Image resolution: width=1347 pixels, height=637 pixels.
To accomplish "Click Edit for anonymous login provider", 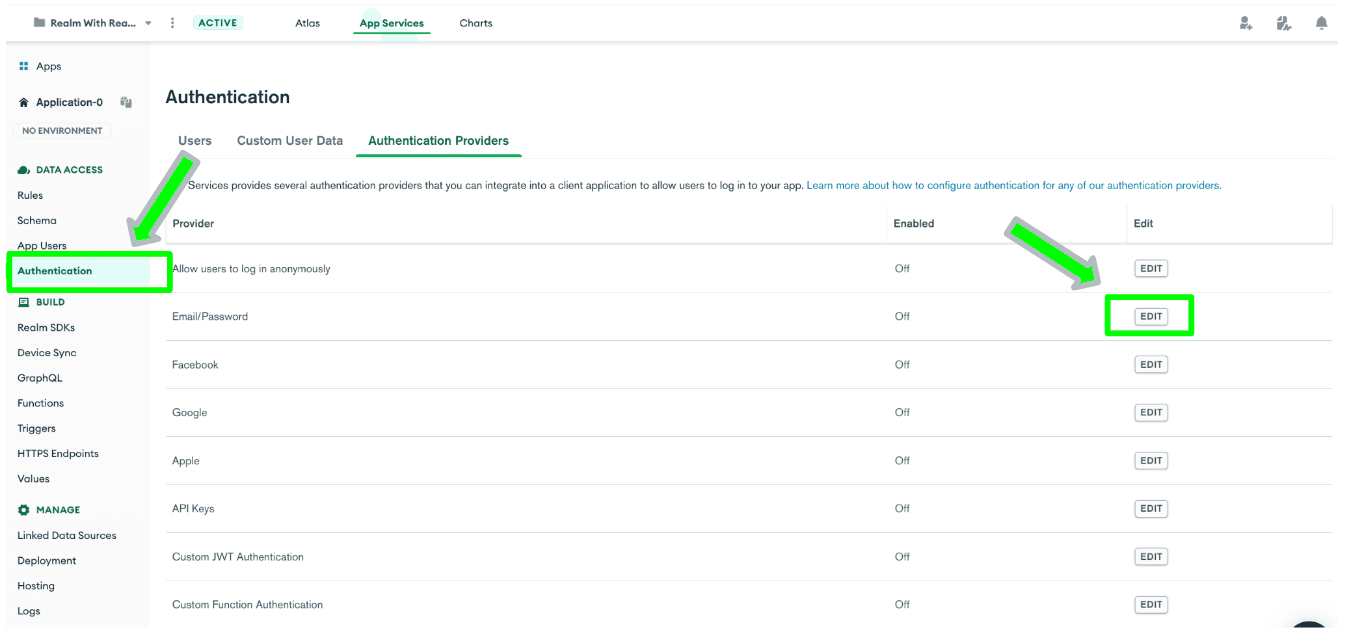I will pos(1151,269).
